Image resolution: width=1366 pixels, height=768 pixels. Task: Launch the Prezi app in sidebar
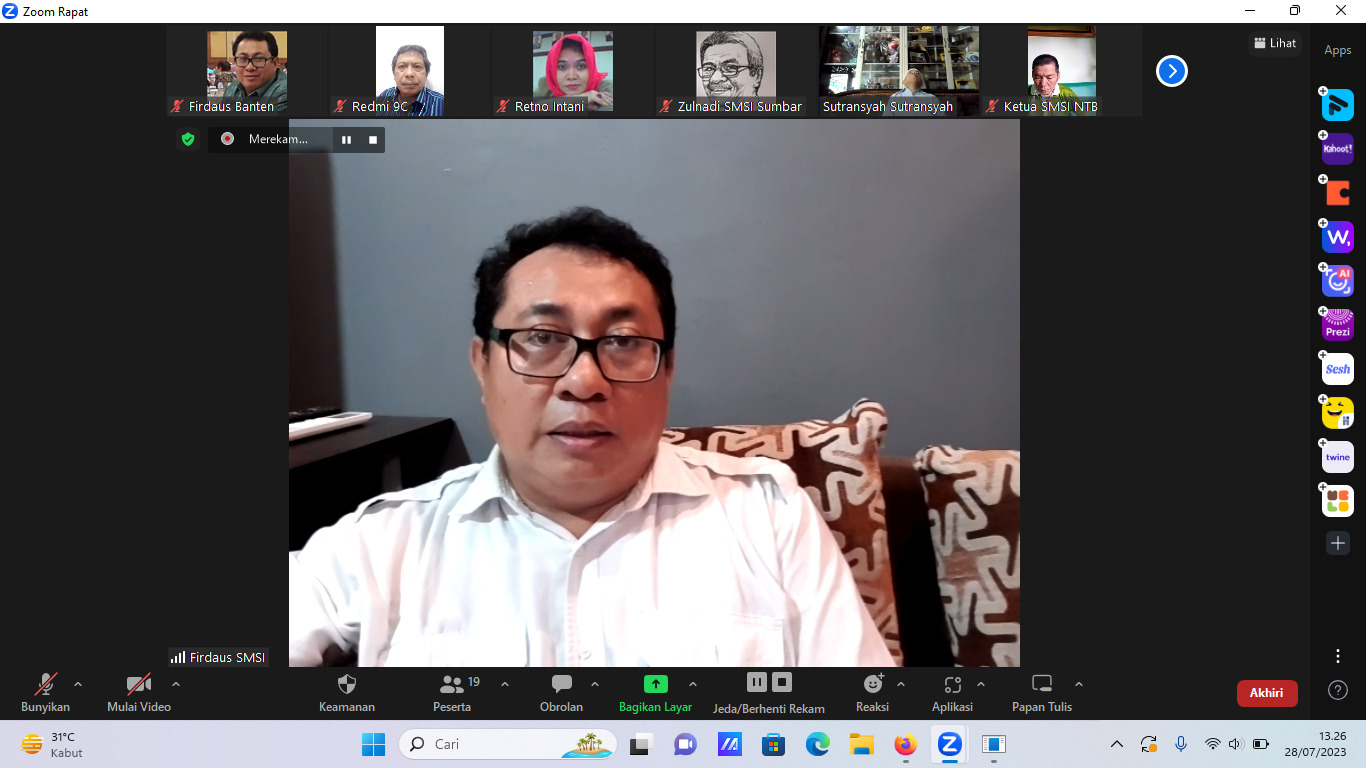point(1338,325)
